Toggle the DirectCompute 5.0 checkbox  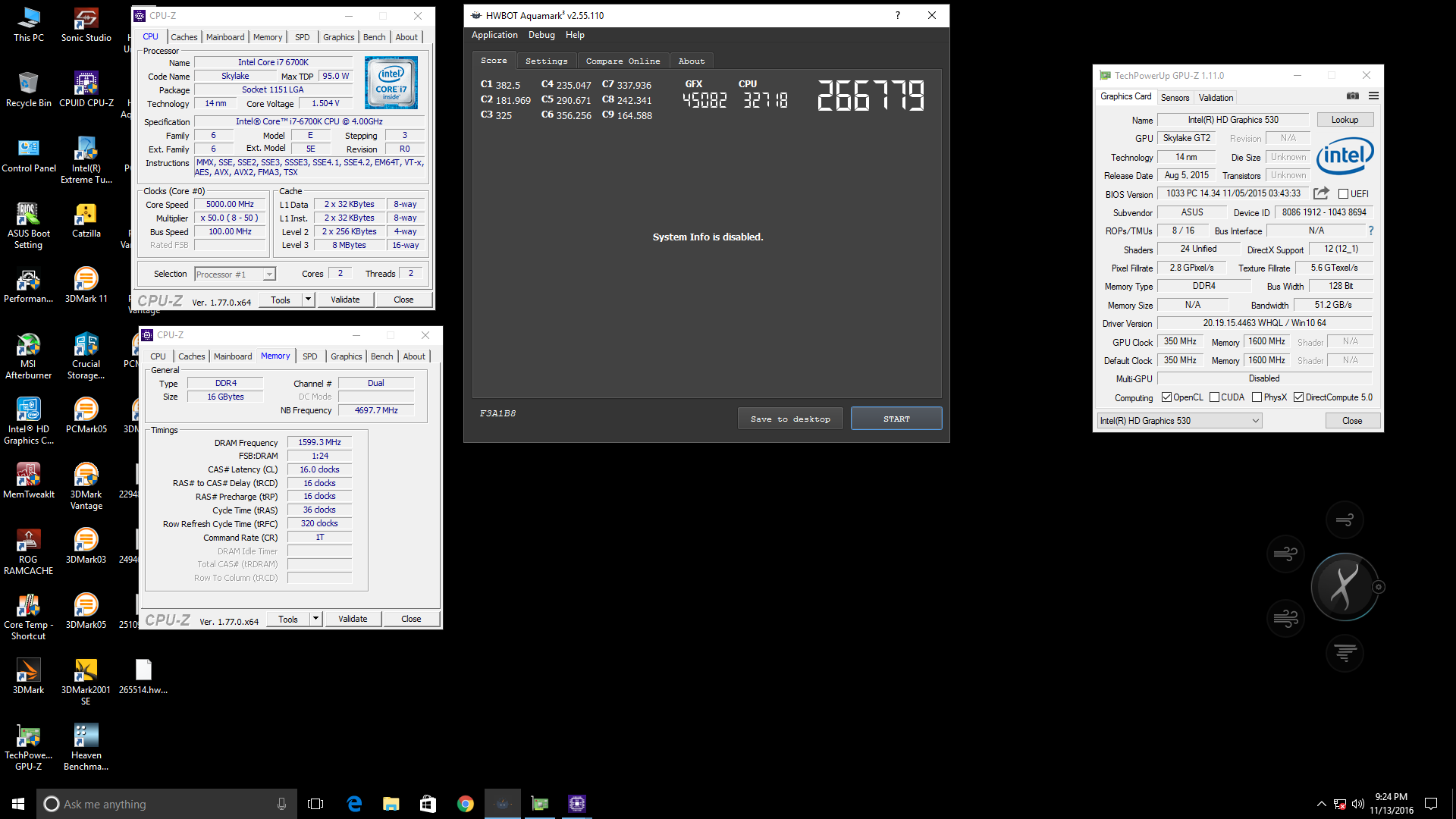pos(1298,397)
